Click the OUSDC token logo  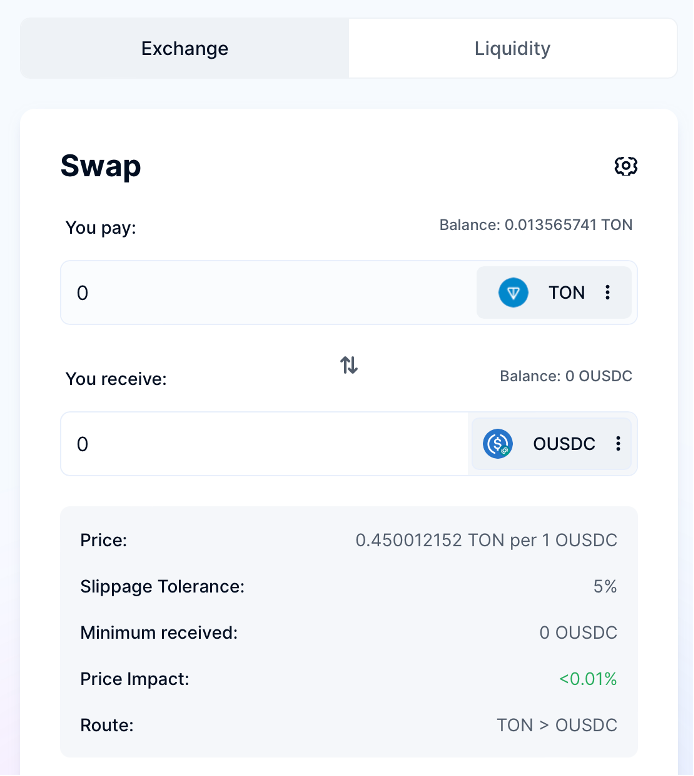click(498, 444)
